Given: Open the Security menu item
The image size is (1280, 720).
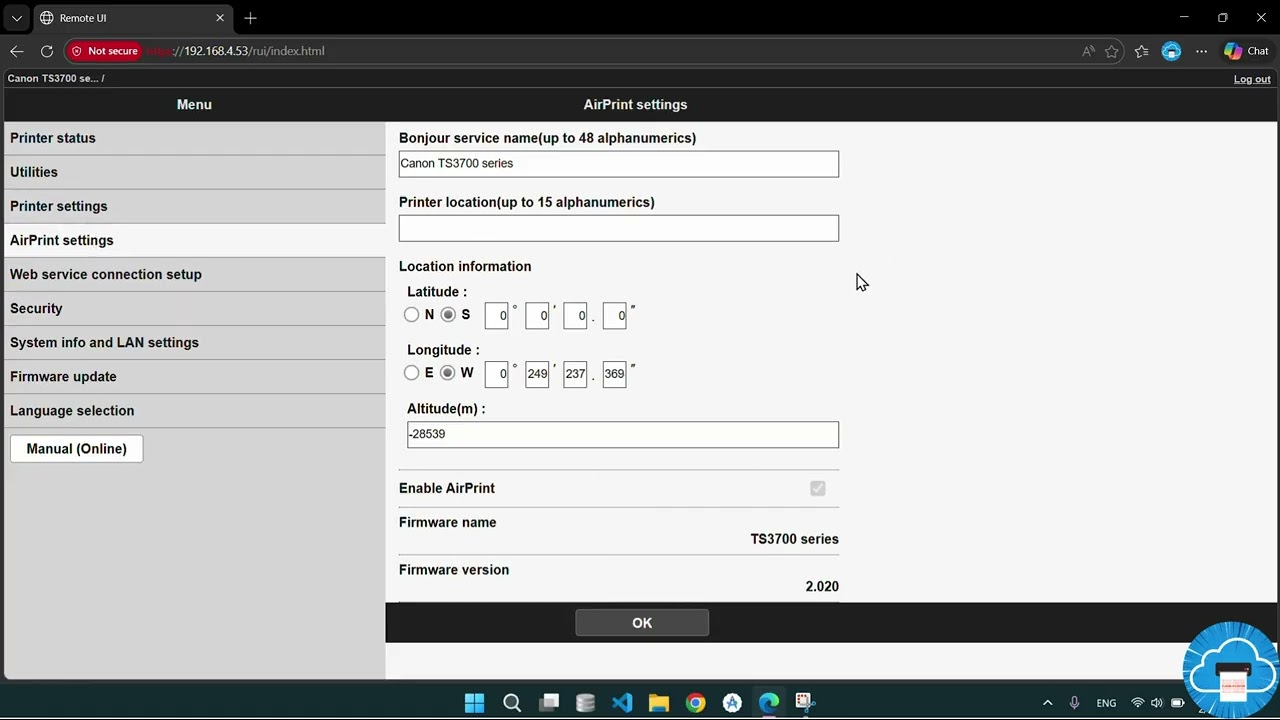Looking at the screenshot, I should [194, 308].
